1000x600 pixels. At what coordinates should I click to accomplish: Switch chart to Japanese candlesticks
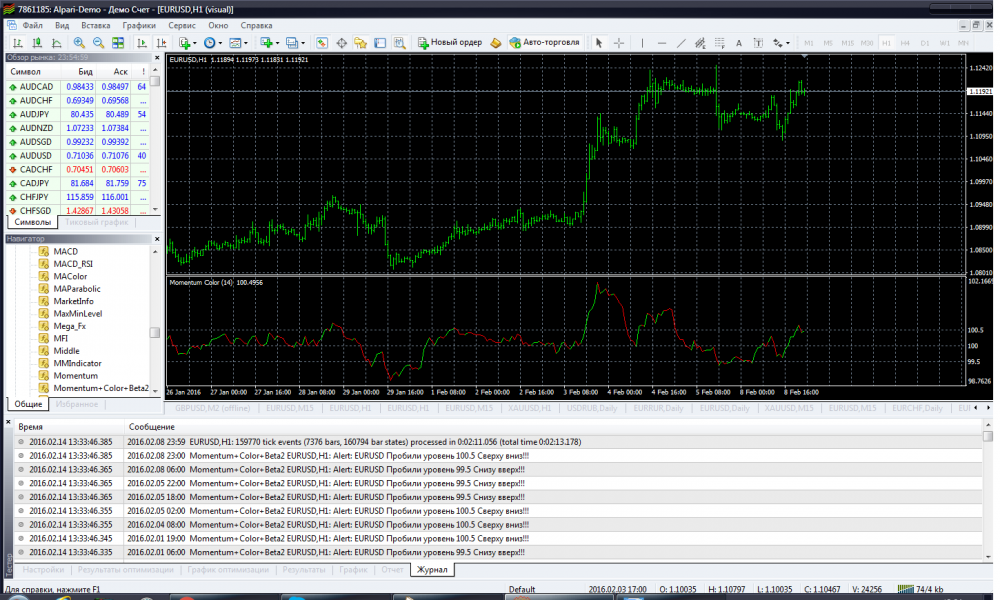pyautogui.click(x=37, y=43)
